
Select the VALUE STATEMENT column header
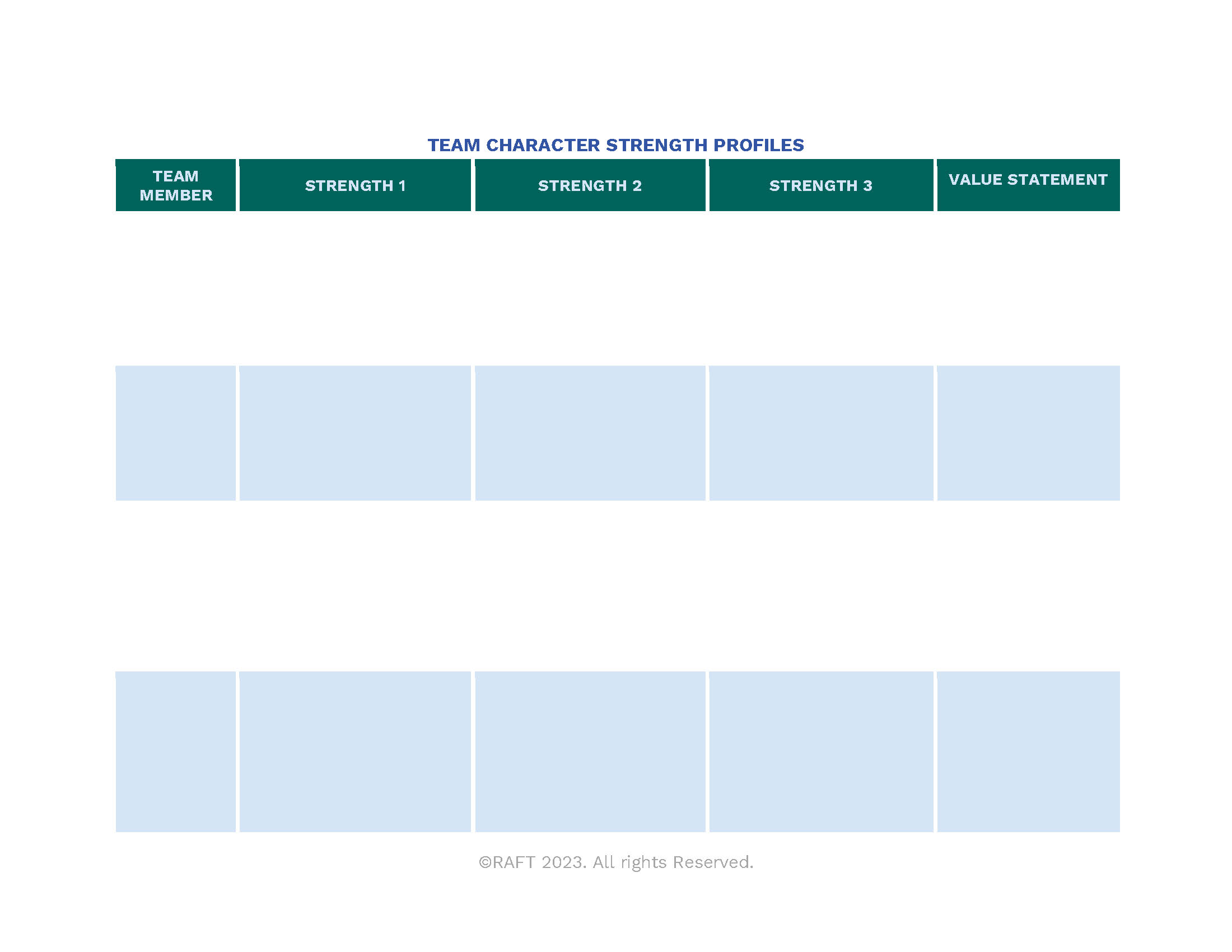(1028, 185)
